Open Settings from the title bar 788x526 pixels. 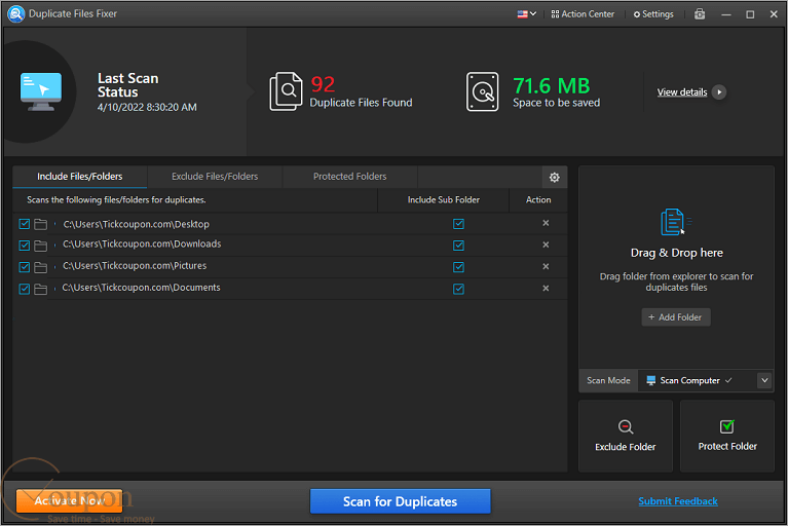click(x=653, y=14)
